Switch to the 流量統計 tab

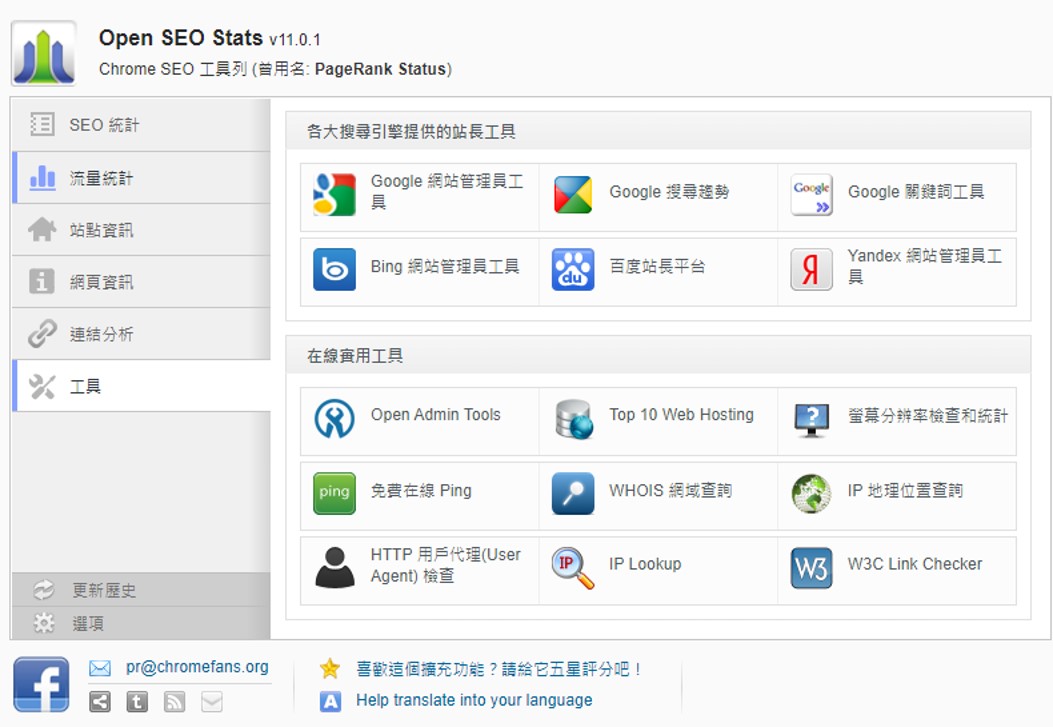[x=141, y=178]
